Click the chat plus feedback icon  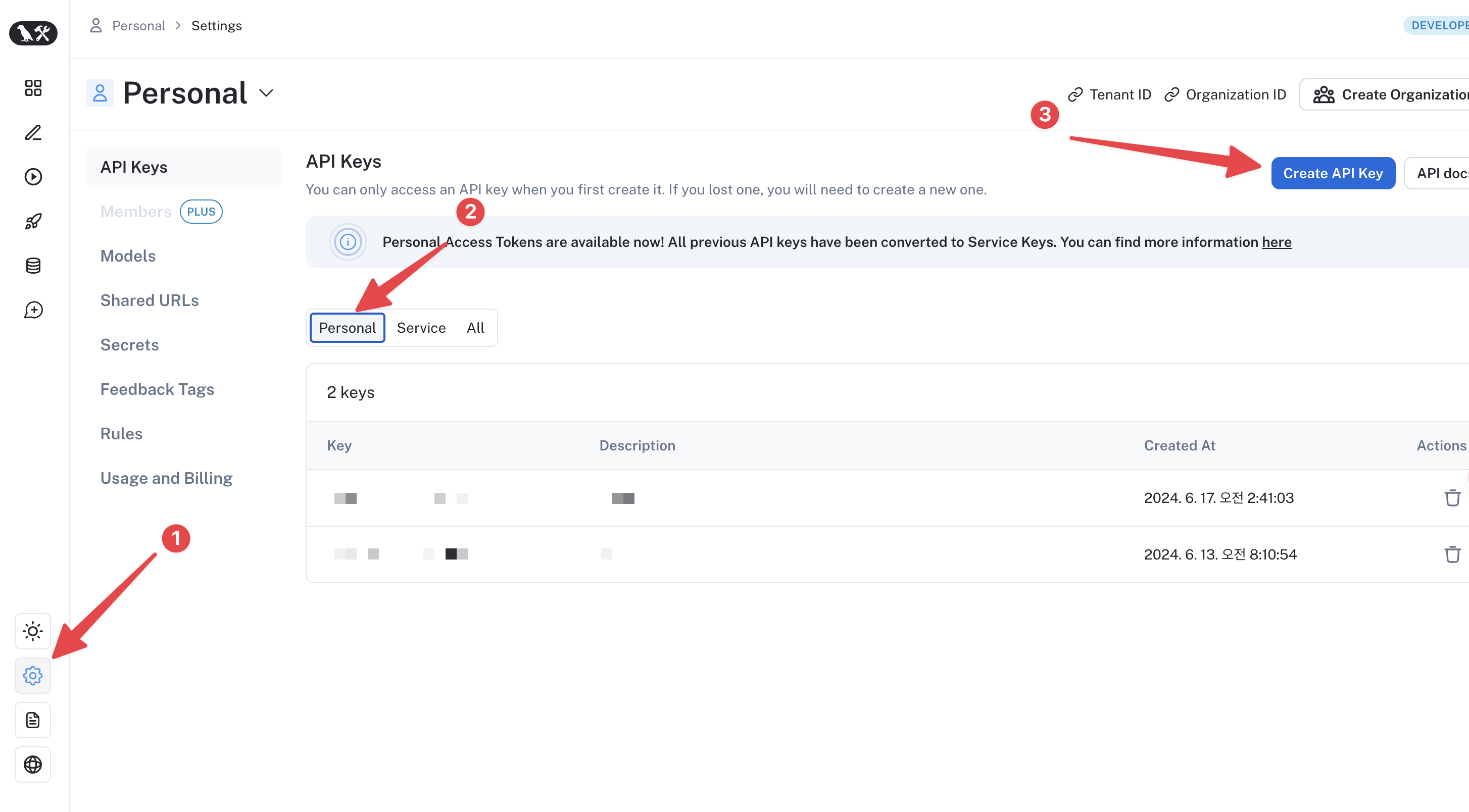[33, 310]
